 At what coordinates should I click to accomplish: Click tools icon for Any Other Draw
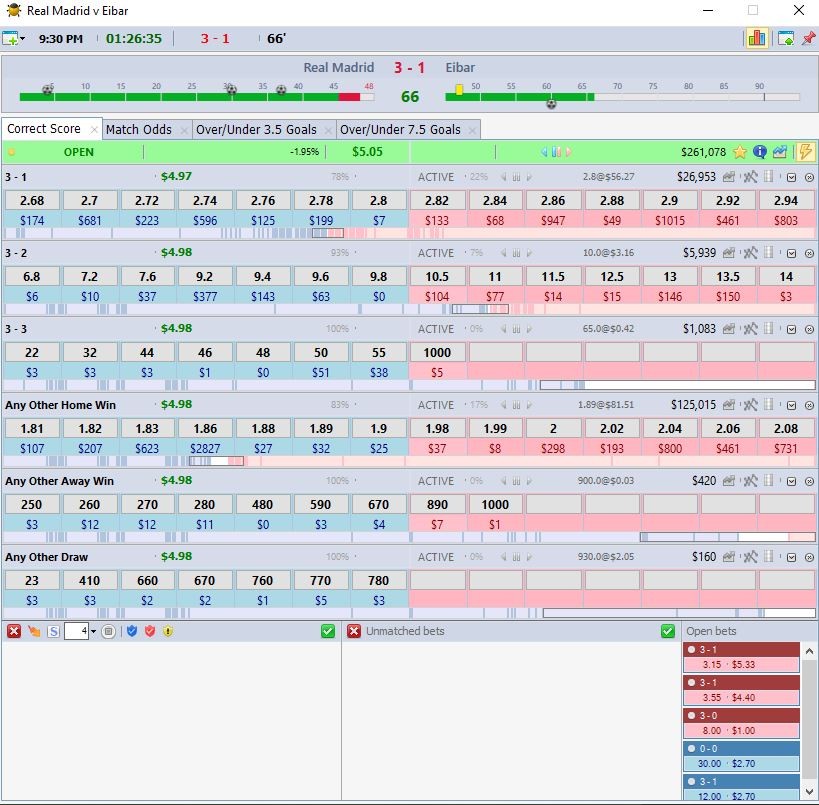point(750,557)
